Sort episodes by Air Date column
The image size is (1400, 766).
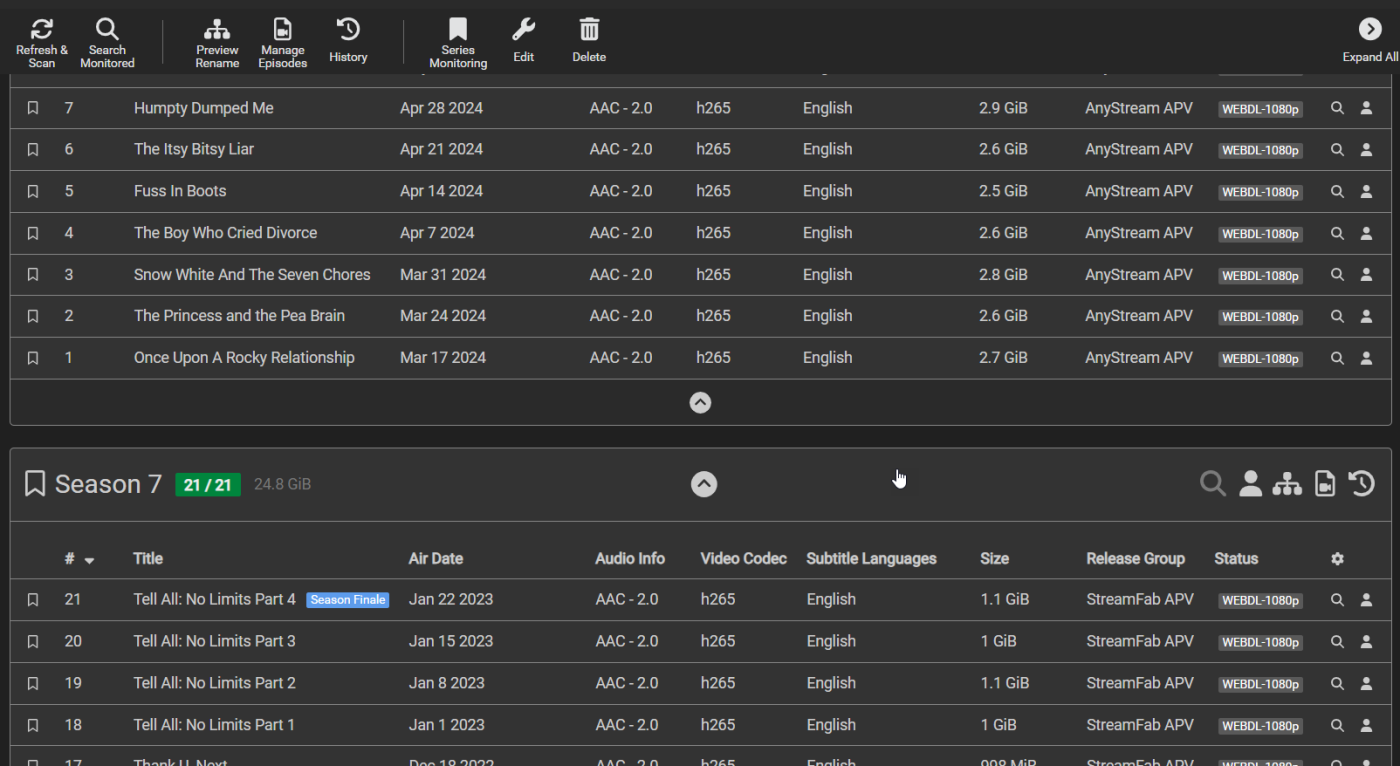coord(436,559)
